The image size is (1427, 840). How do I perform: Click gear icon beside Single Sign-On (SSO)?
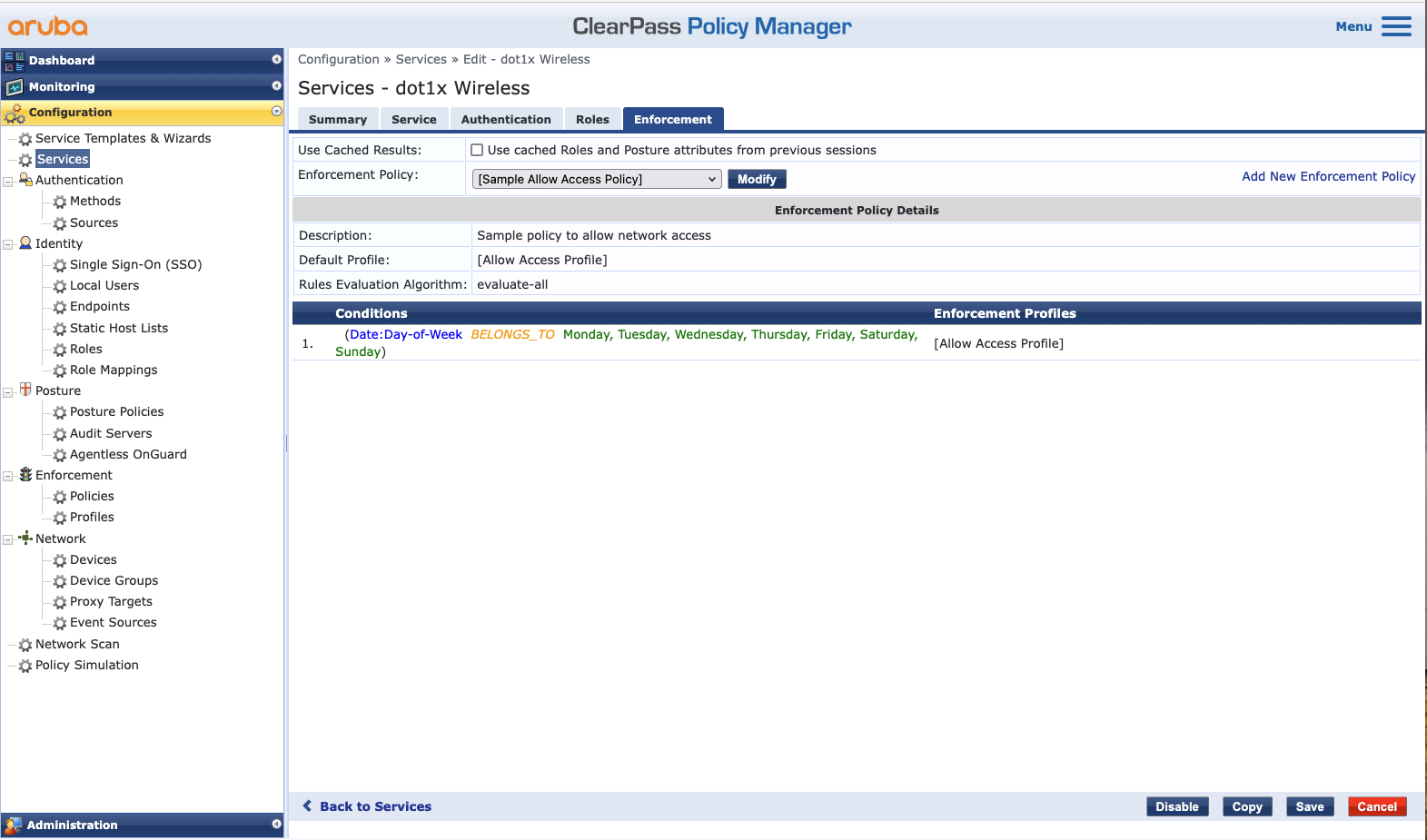(x=60, y=265)
